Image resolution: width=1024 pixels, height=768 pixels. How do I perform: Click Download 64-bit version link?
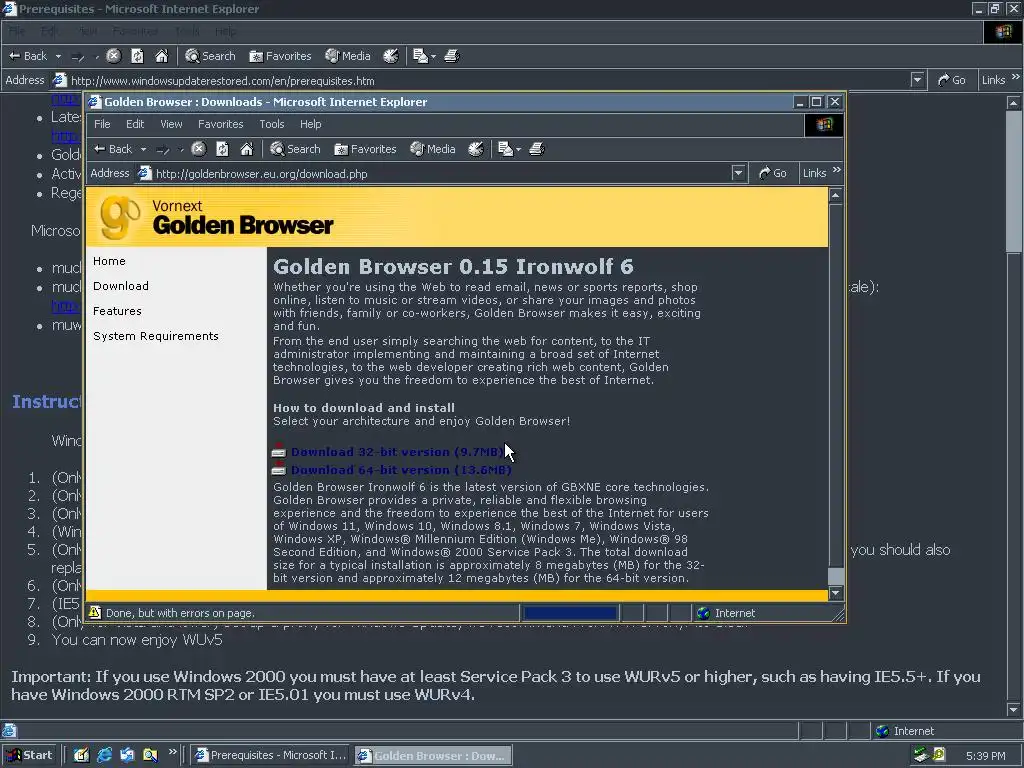click(401, 470)
